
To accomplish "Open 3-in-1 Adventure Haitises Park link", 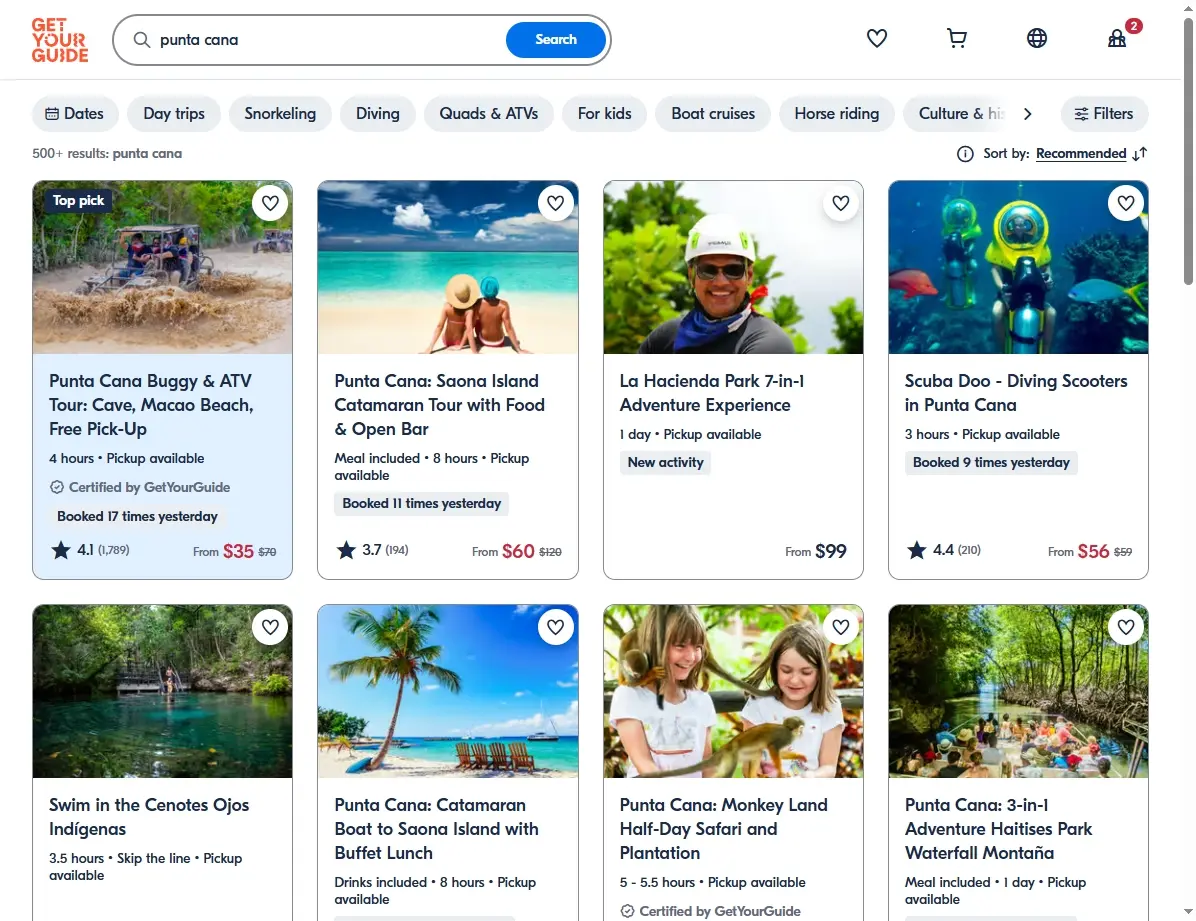I will pos(998,829).
